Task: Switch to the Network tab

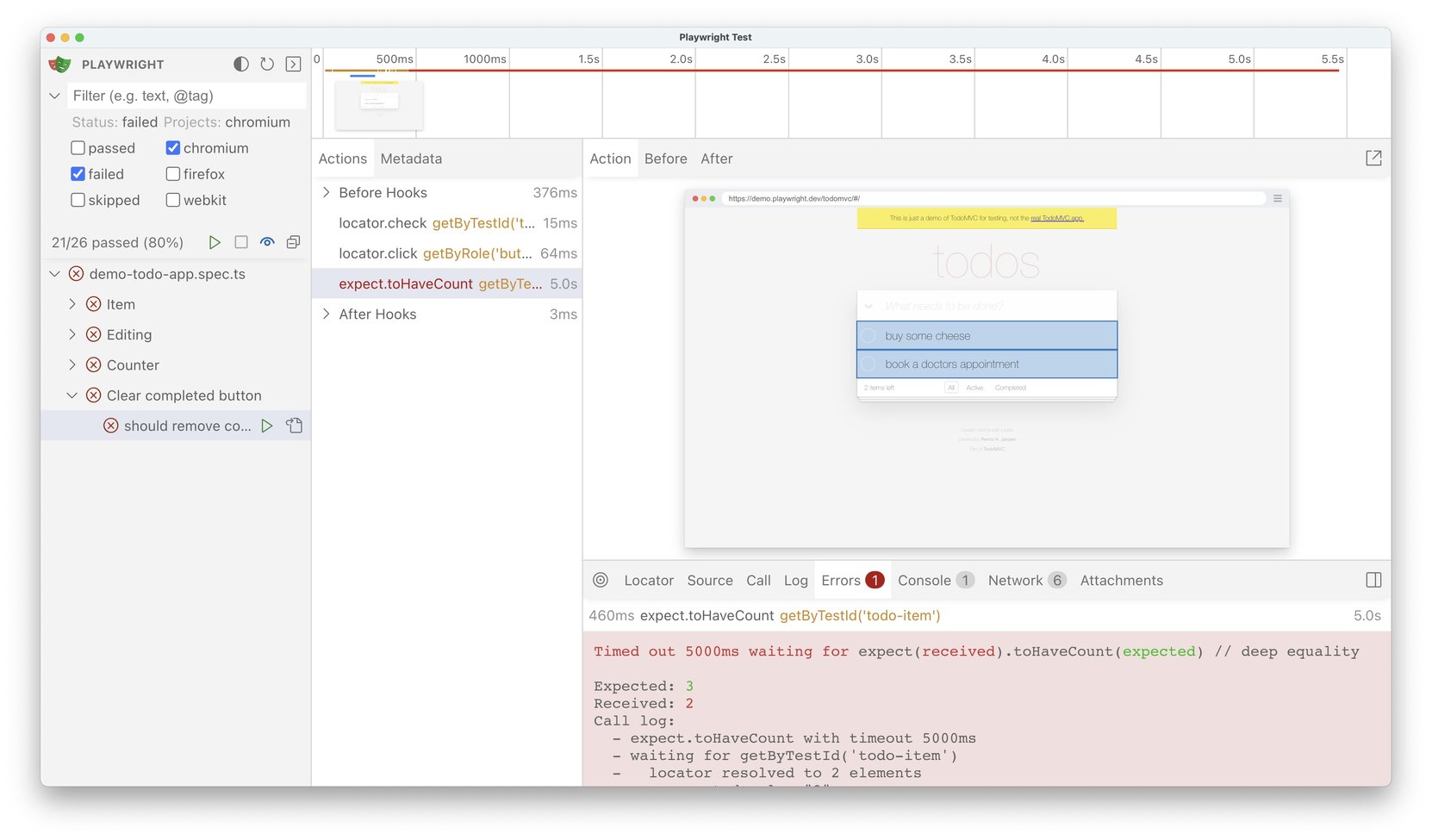Action: [x=1014, y=580]
